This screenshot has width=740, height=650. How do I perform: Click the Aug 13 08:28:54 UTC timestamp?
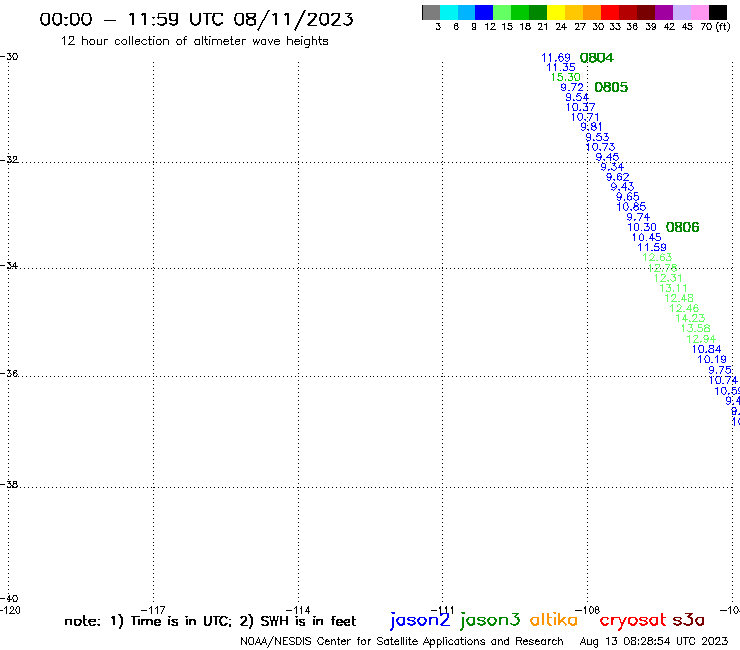click(654, 641)
